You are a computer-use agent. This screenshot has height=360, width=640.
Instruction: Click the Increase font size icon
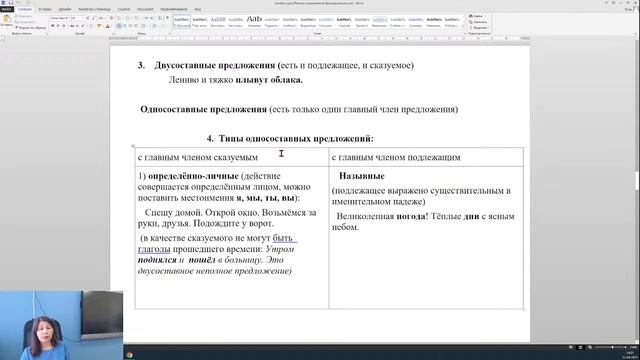pos(88,18)
